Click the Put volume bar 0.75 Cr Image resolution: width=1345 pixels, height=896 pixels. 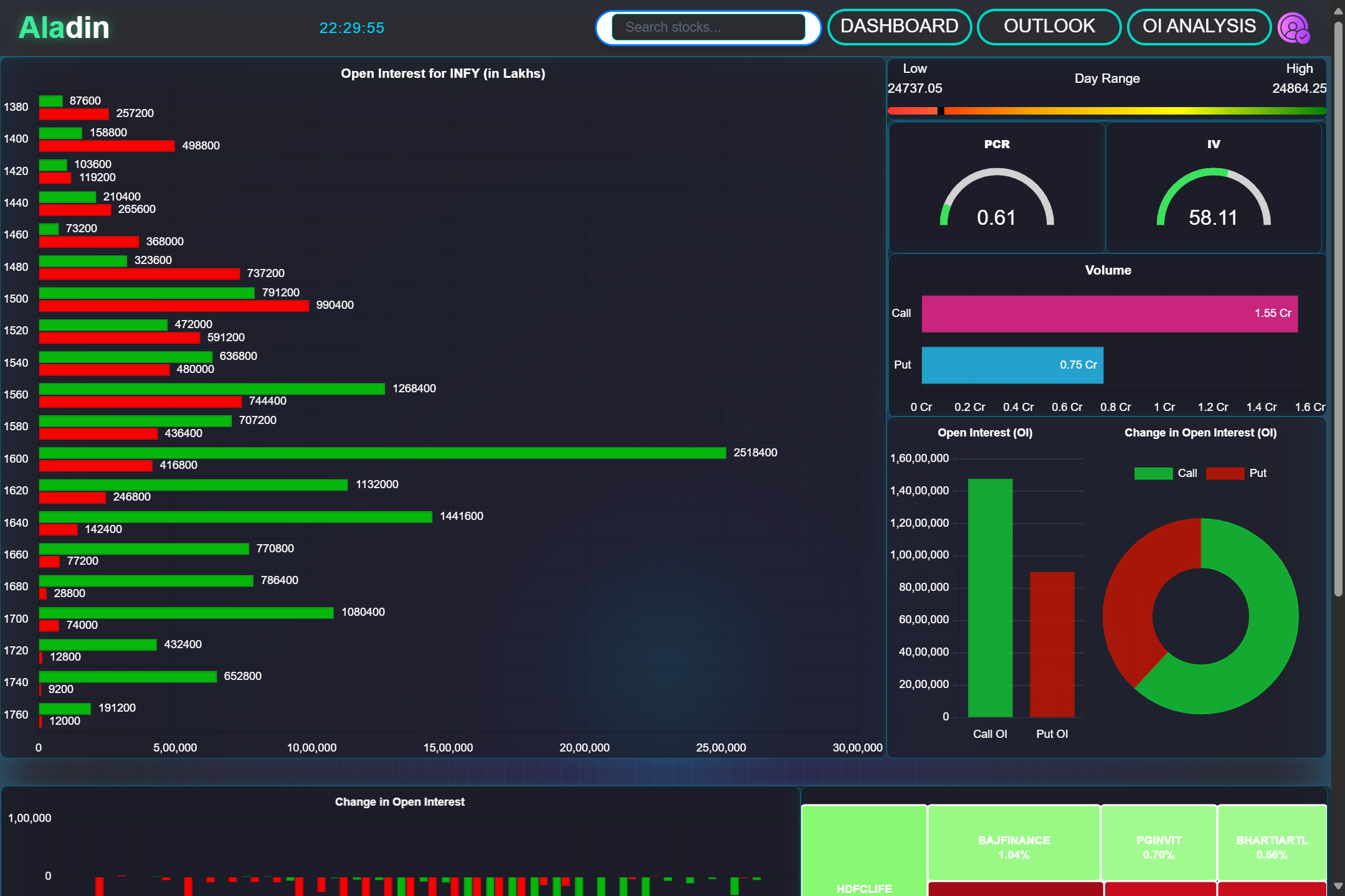[x=1012, y=365]
